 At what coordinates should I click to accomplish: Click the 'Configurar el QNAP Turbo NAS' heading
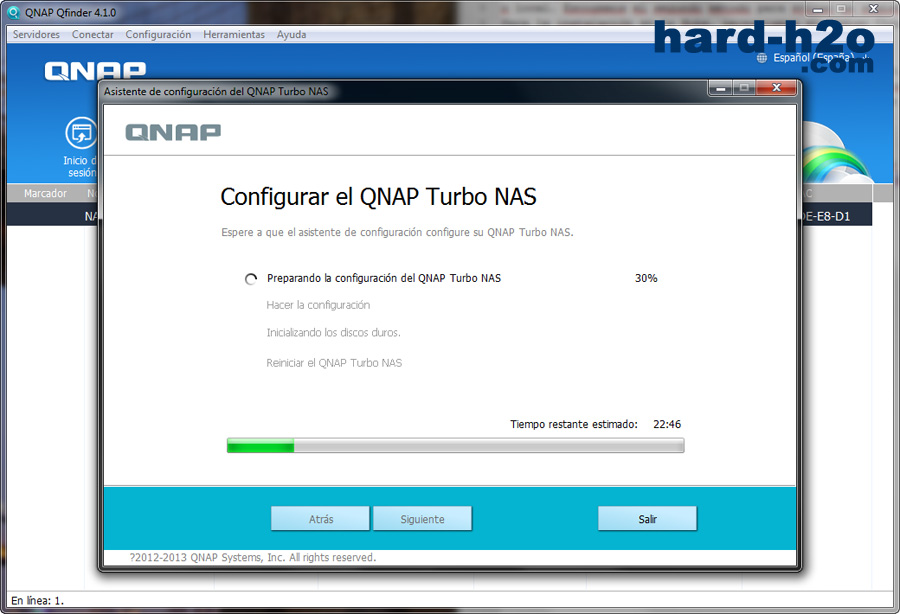click(x=378, y=197)
